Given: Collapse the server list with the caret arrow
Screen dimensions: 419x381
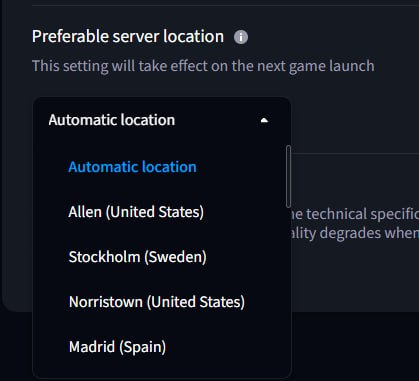Looking at the screenshot, I should [264, 120].
